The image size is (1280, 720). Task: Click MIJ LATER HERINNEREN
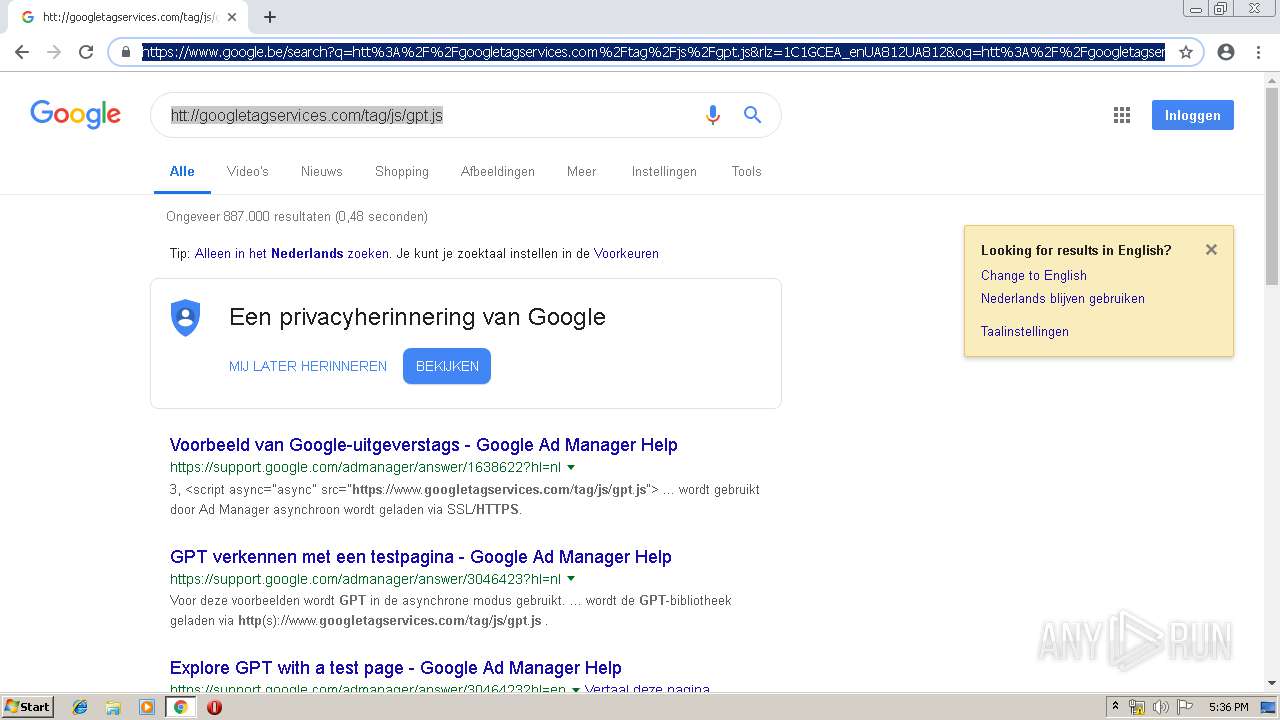pos(308,366)
